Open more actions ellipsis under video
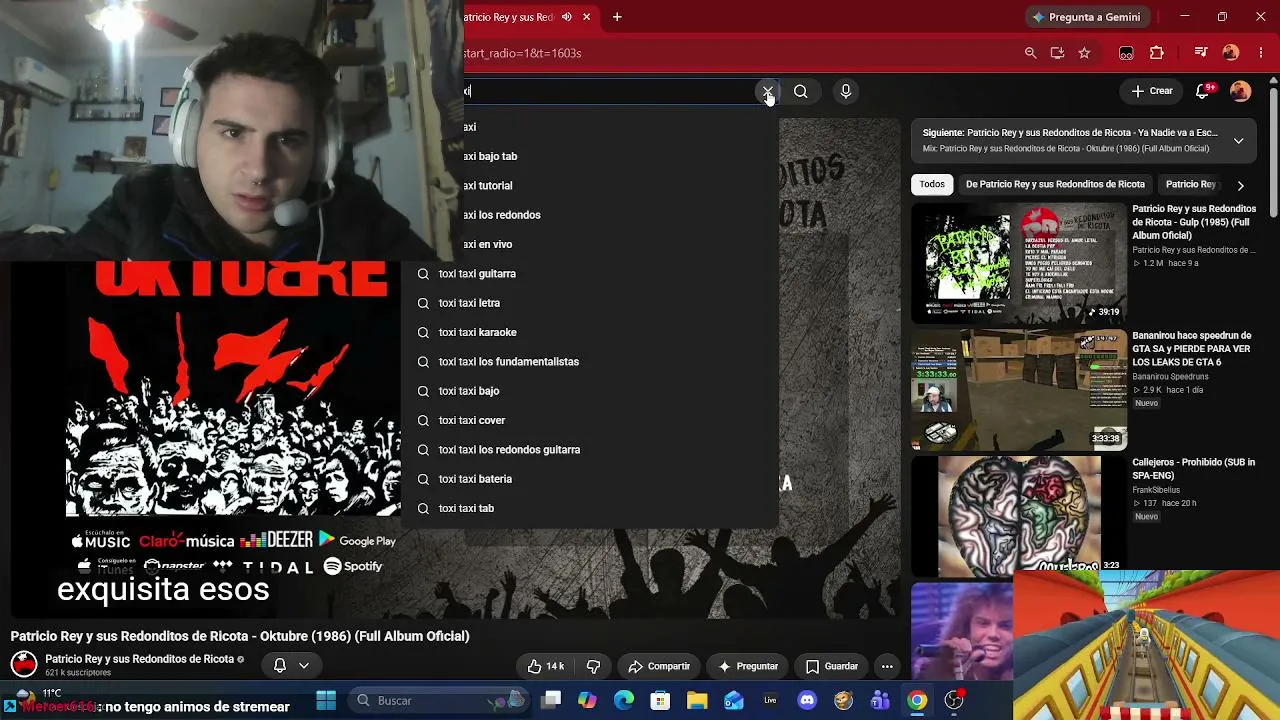 pyautogui.click(x=887, y=666)
